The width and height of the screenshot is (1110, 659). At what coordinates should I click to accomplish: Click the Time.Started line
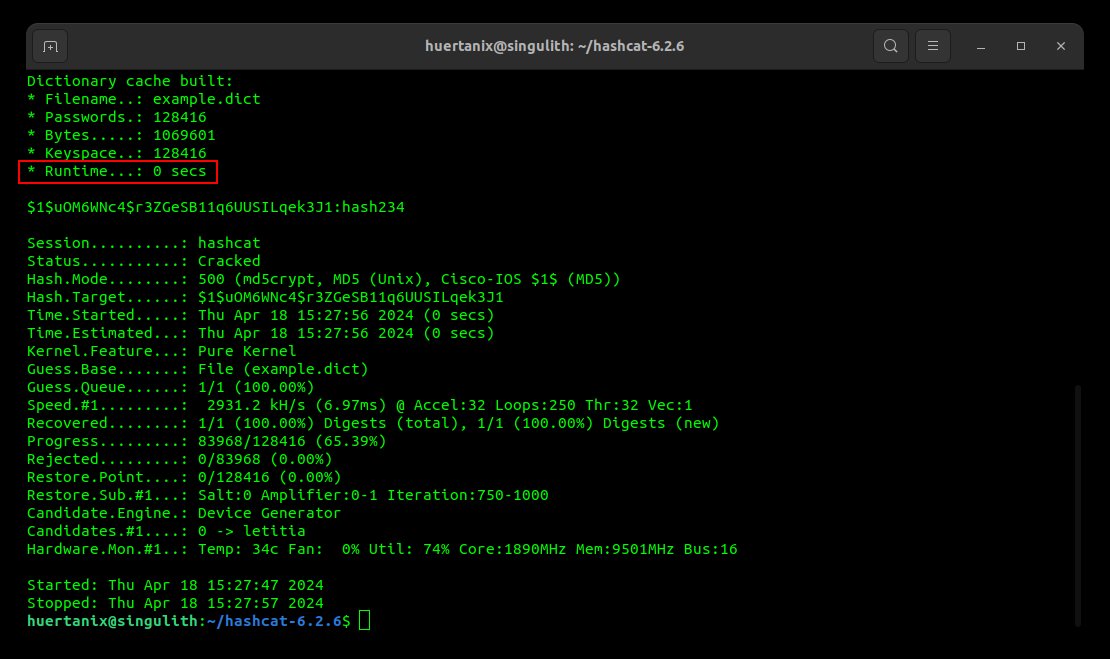click(261, 315)
